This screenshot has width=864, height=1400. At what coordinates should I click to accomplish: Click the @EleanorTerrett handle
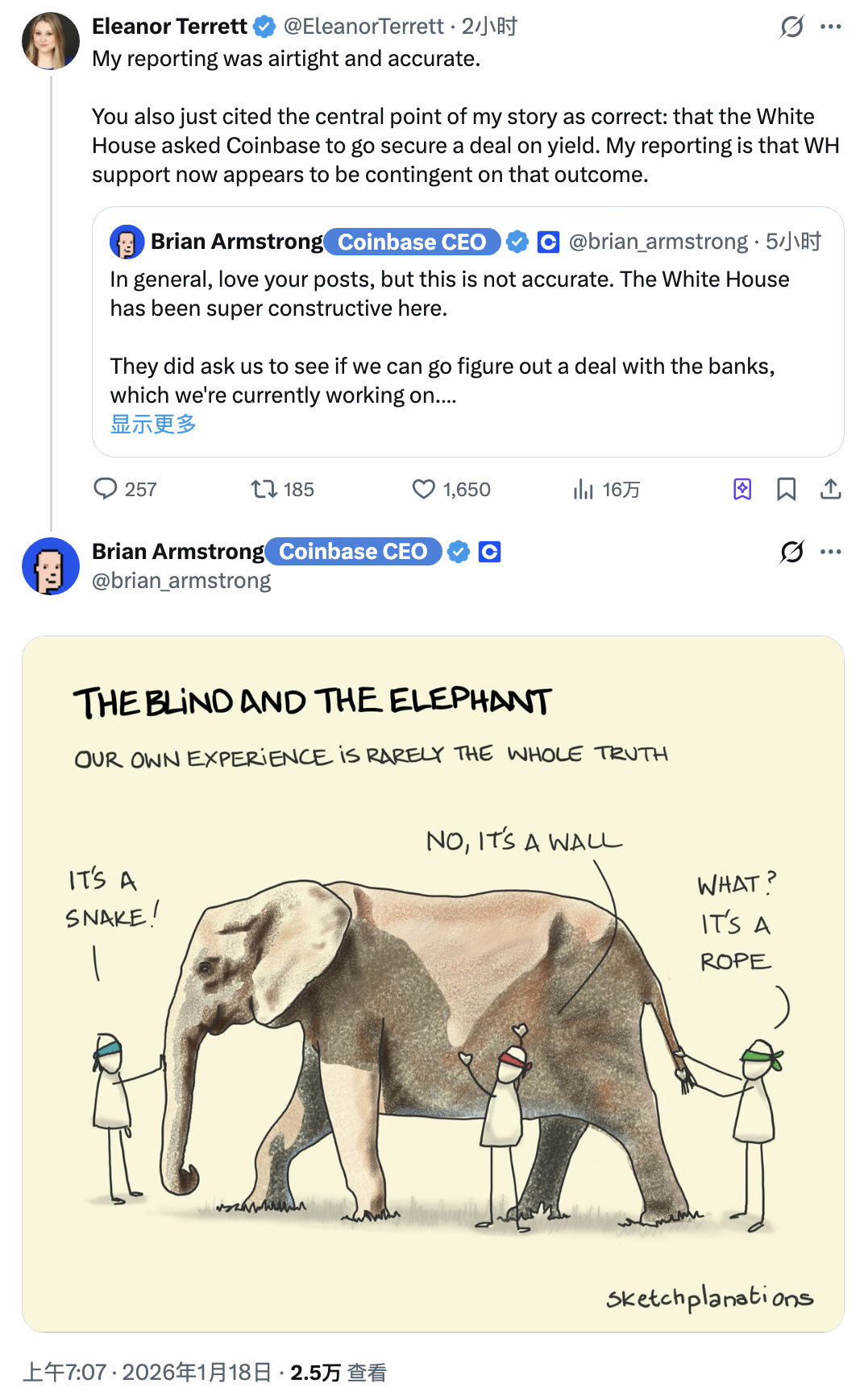point(363,27)
